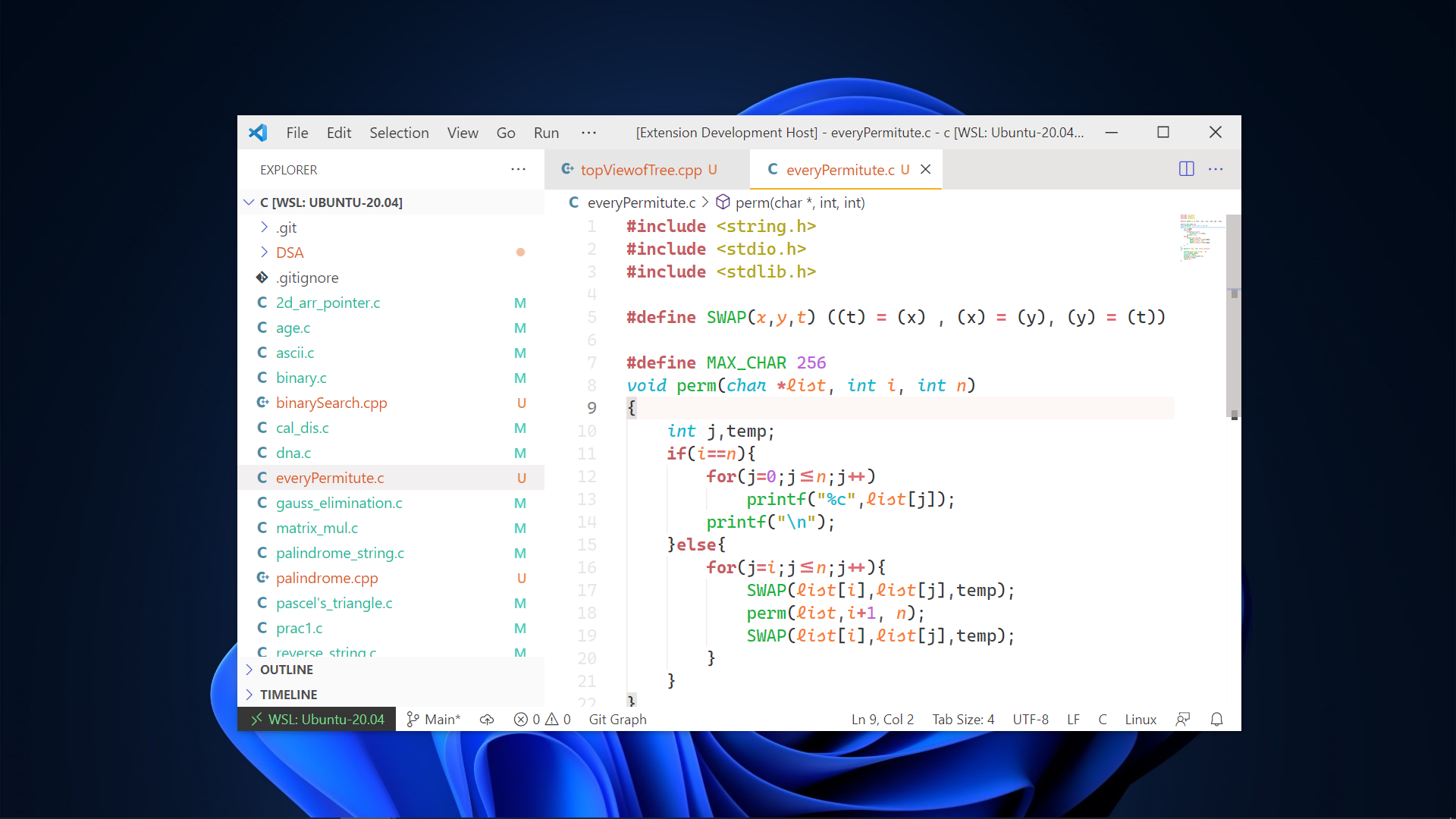The height and width of the screenshot is (819, 1456).
Task: Open binarySearch.cpp file
Action: point(391,403)
